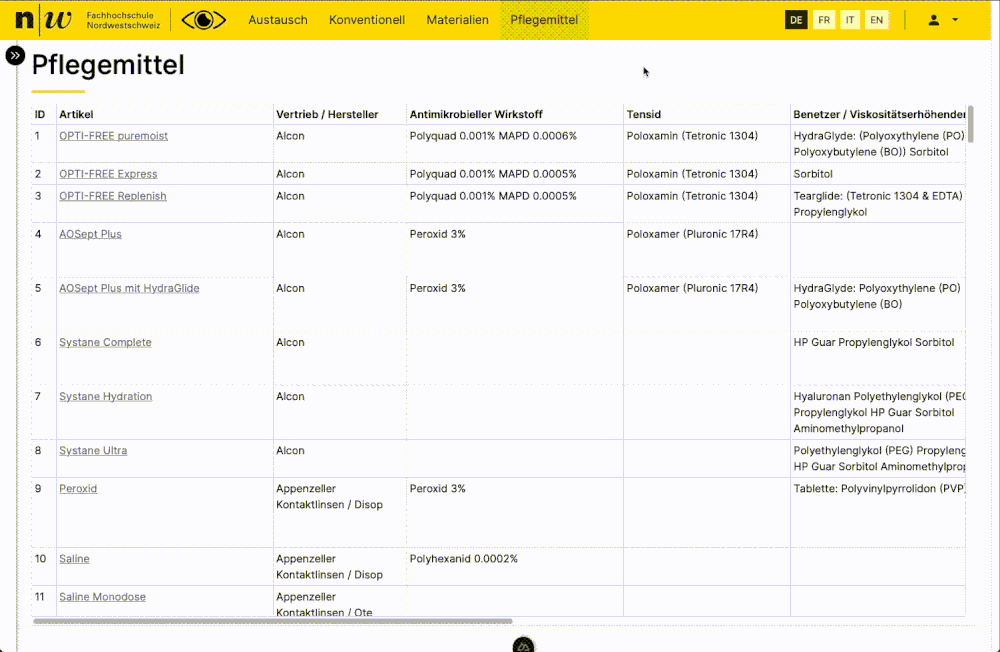Click Benetzer / Viskositätserhöhender column header
The height and width of the screenshot is (652, 1000).
(x=879, y=114)
